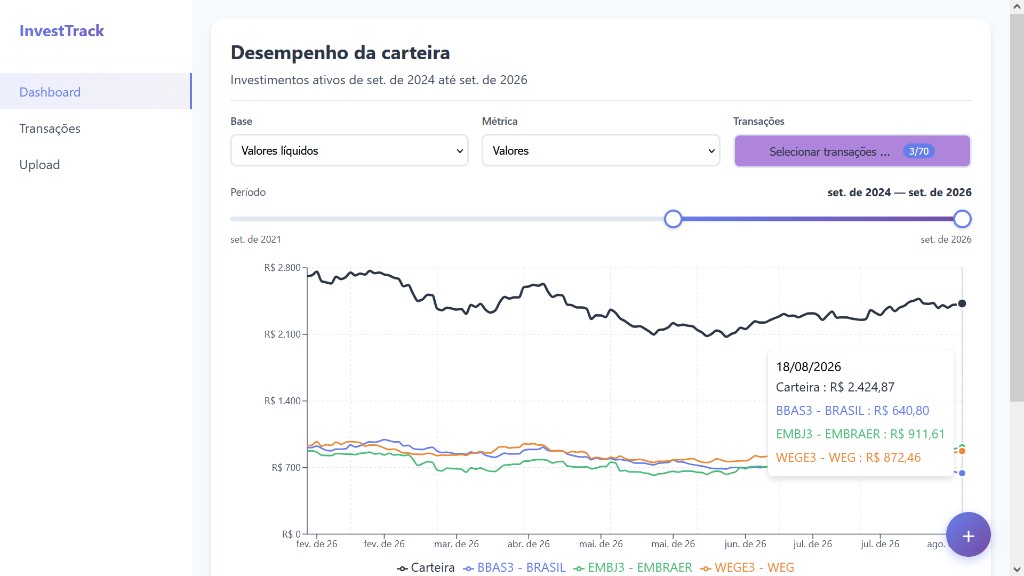Viewport: 1024px width, 576px height.
Task: Toggle the BBAS3 - BRASIL legend item
Action: point(515,568)
